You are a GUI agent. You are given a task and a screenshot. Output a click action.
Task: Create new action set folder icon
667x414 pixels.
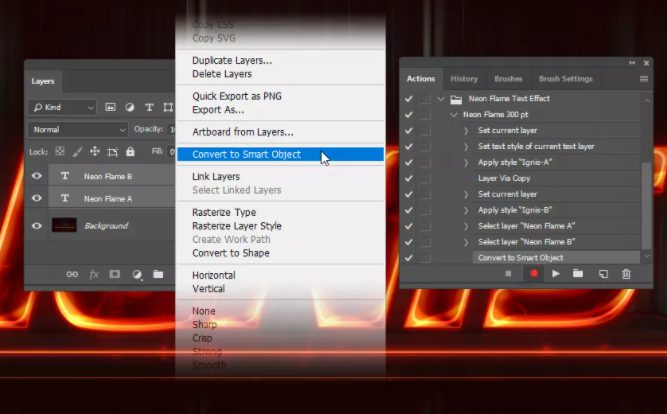[x=578, y=274]
